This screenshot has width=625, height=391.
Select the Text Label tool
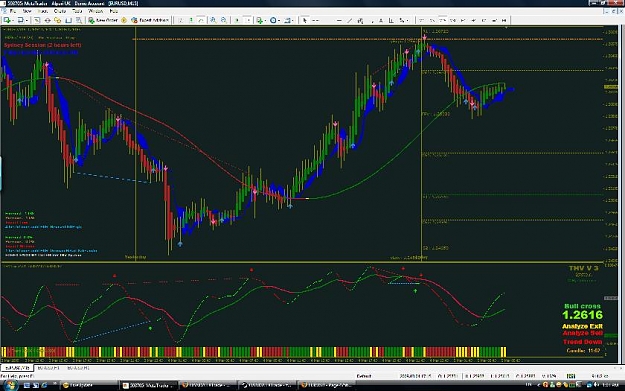point(391,20)
